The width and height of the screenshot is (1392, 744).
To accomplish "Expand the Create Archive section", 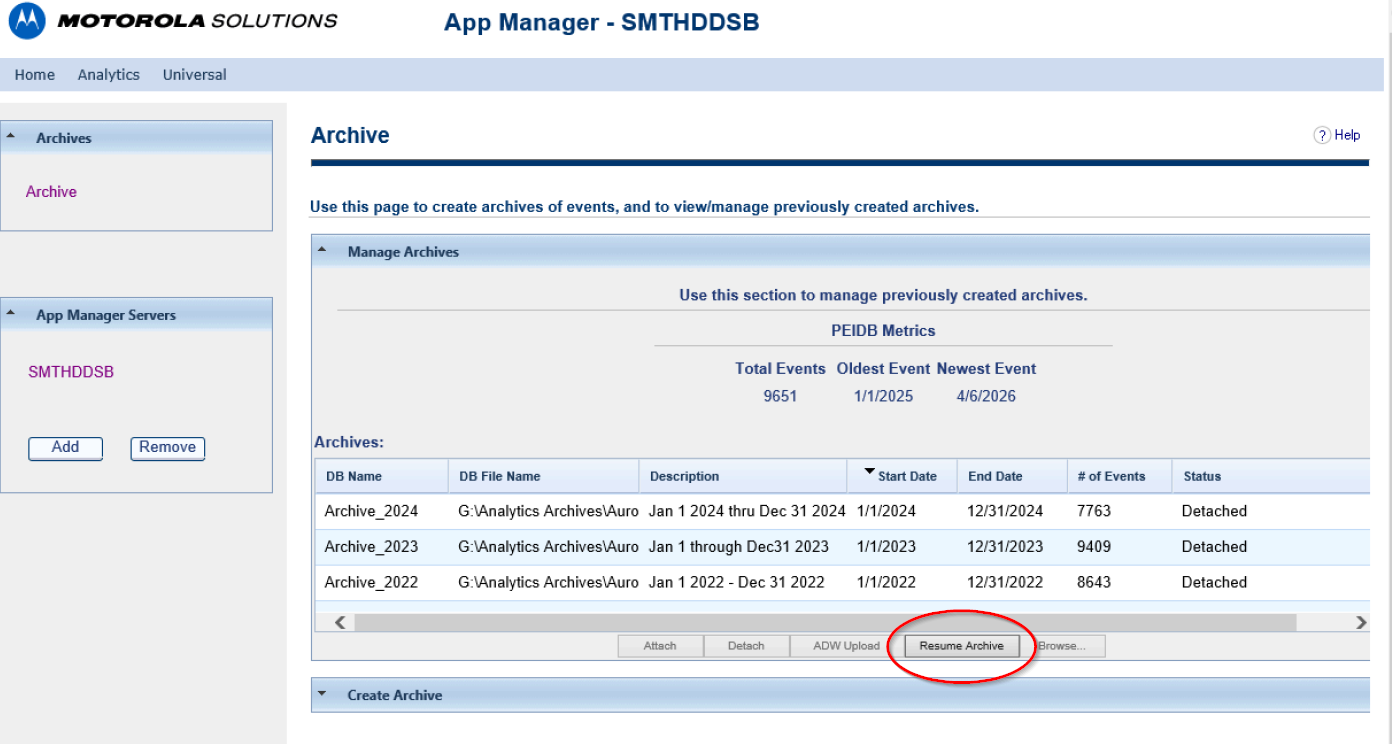I will tap(322, 694).
